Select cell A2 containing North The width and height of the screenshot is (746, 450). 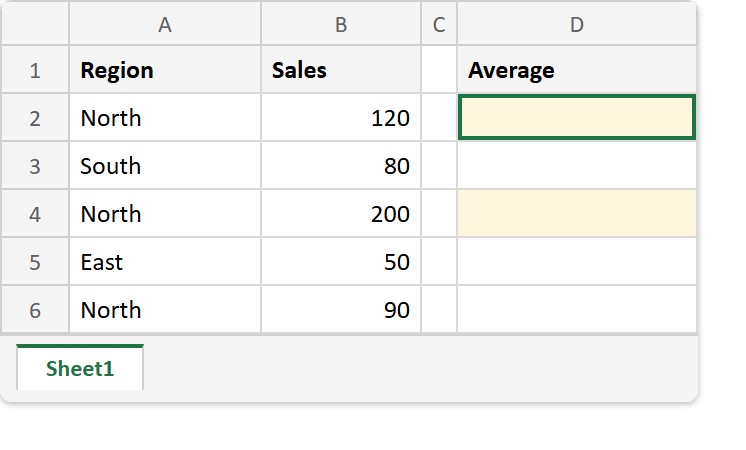tap(165, 117)
